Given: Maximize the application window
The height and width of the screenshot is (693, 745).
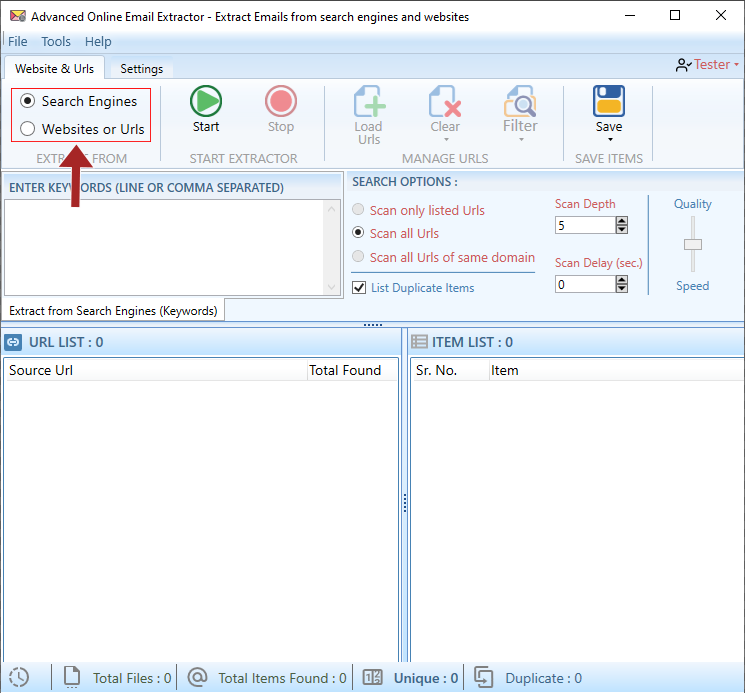Looking at the screenshot, I should pos(675,15).
